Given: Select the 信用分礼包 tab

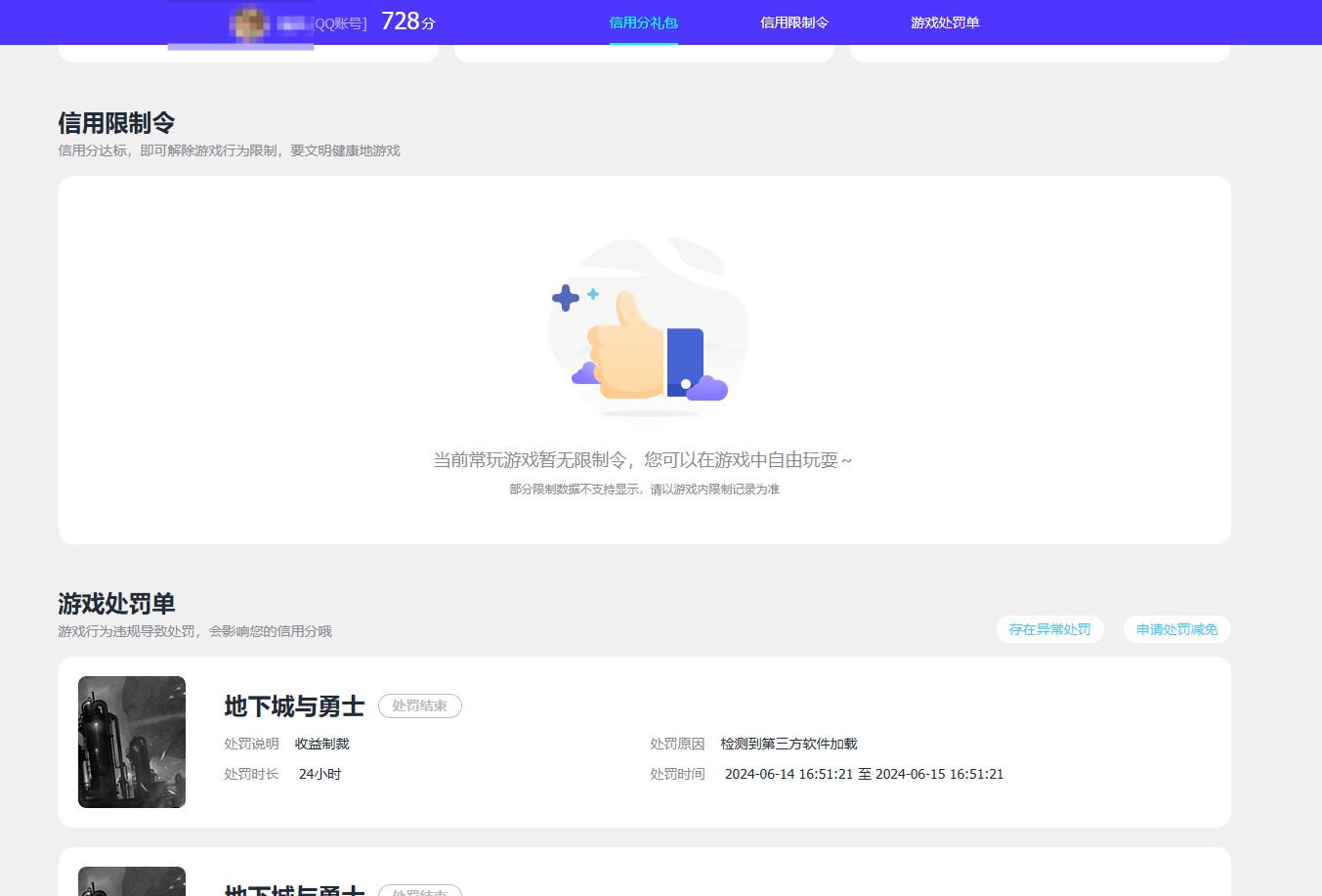Looking at the screenshot, I should coord(643,21).
